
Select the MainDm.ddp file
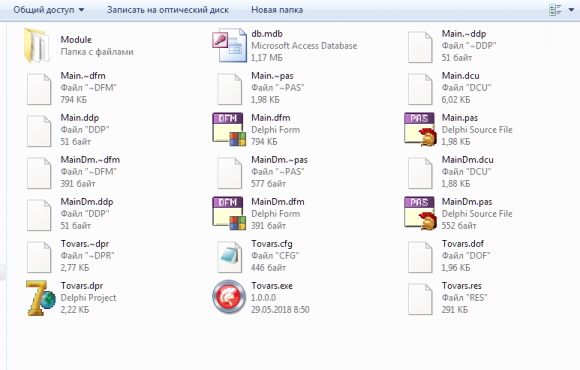[x=70, y=214]
